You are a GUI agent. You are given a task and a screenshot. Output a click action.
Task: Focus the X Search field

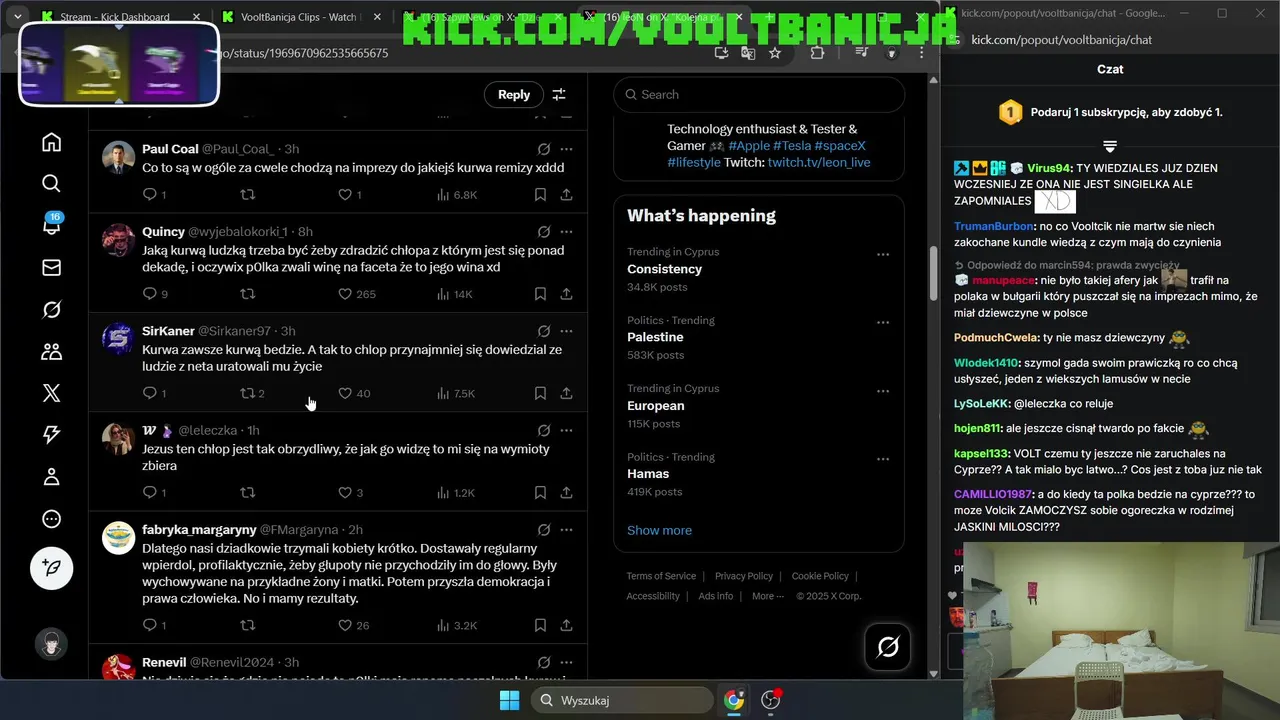tap(759, 94)
